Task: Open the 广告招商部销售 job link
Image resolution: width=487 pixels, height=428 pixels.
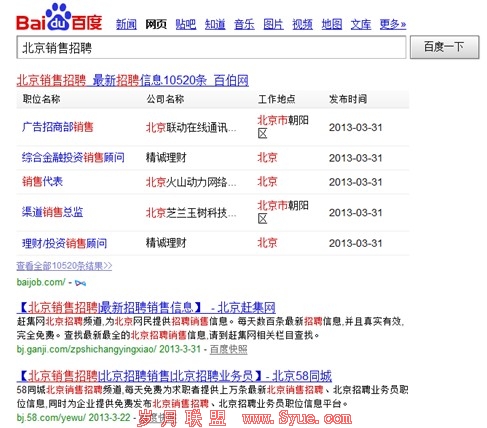Action: tap(58, 127)
